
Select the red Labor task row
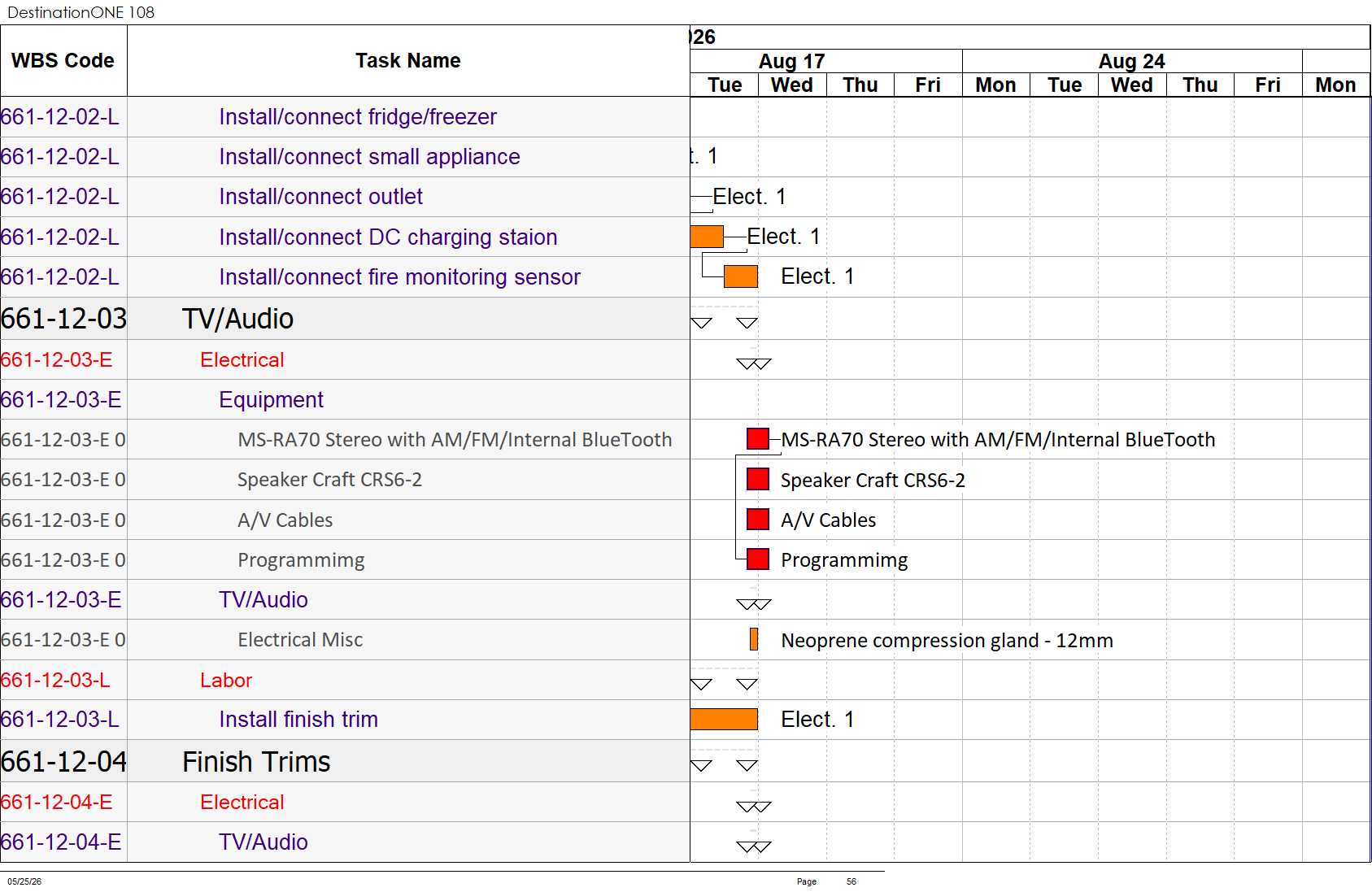226,681
